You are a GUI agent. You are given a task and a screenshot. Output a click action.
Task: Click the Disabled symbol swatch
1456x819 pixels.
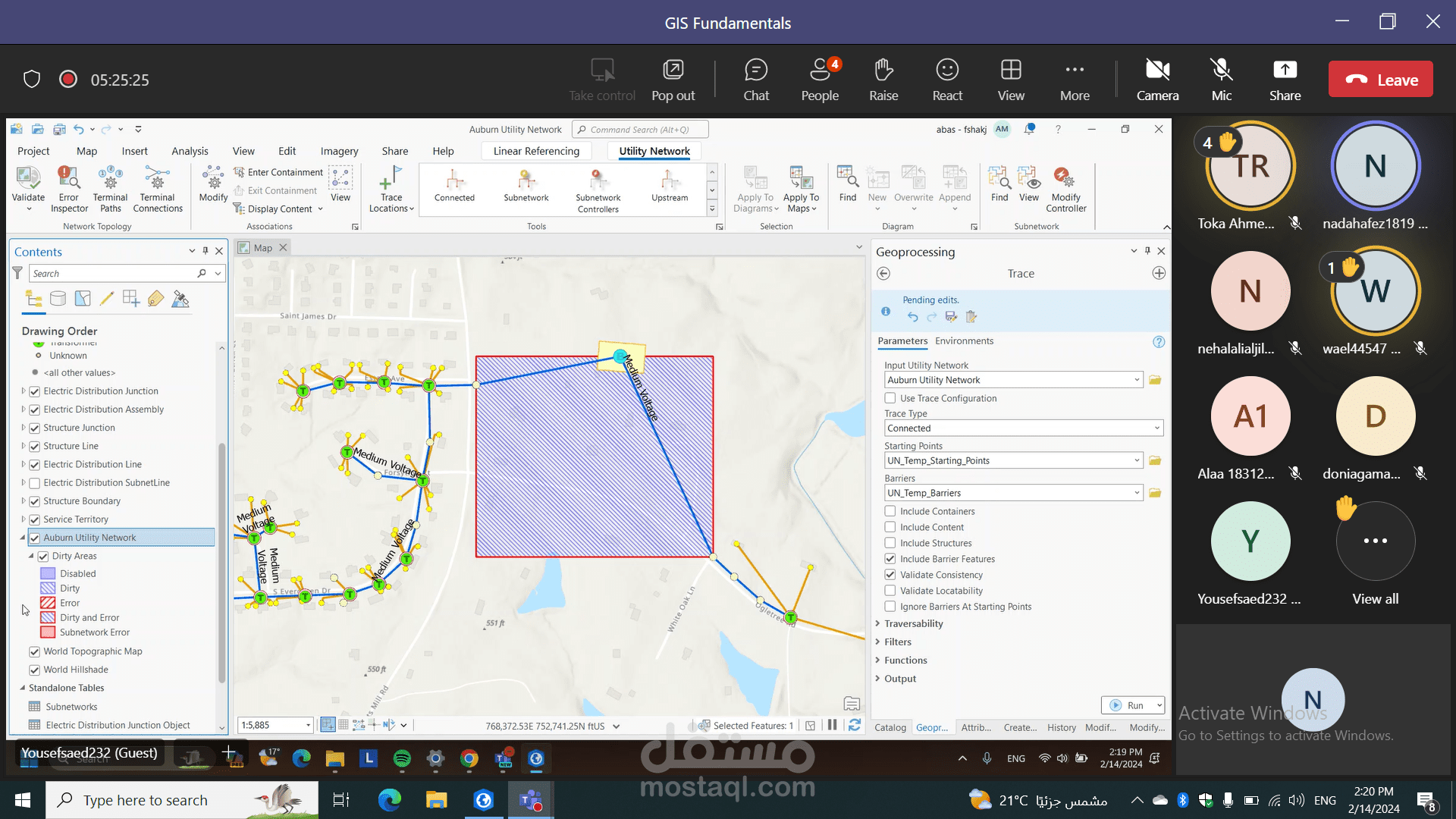(48, 574)
